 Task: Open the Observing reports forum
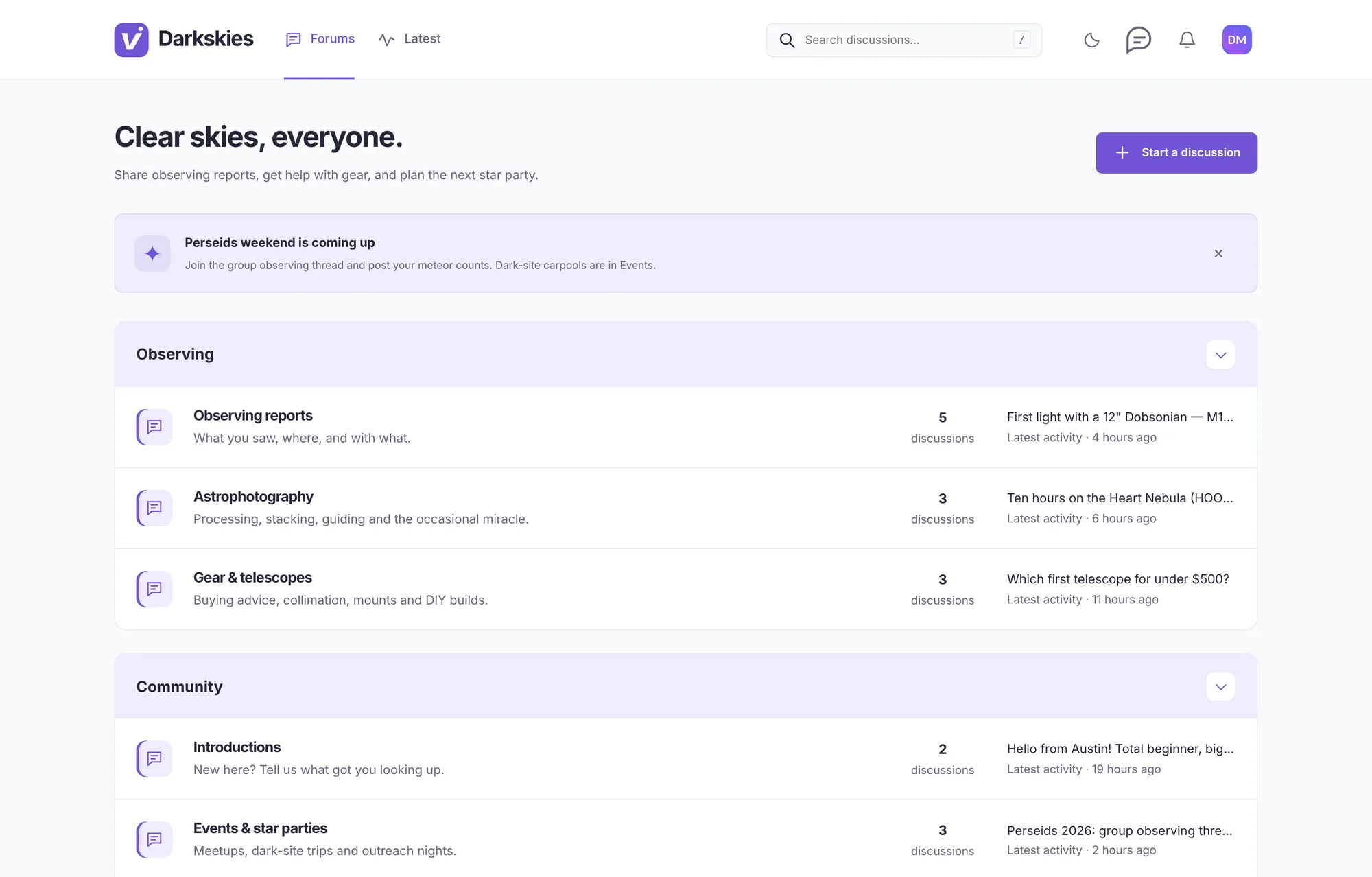coord(252,416)
